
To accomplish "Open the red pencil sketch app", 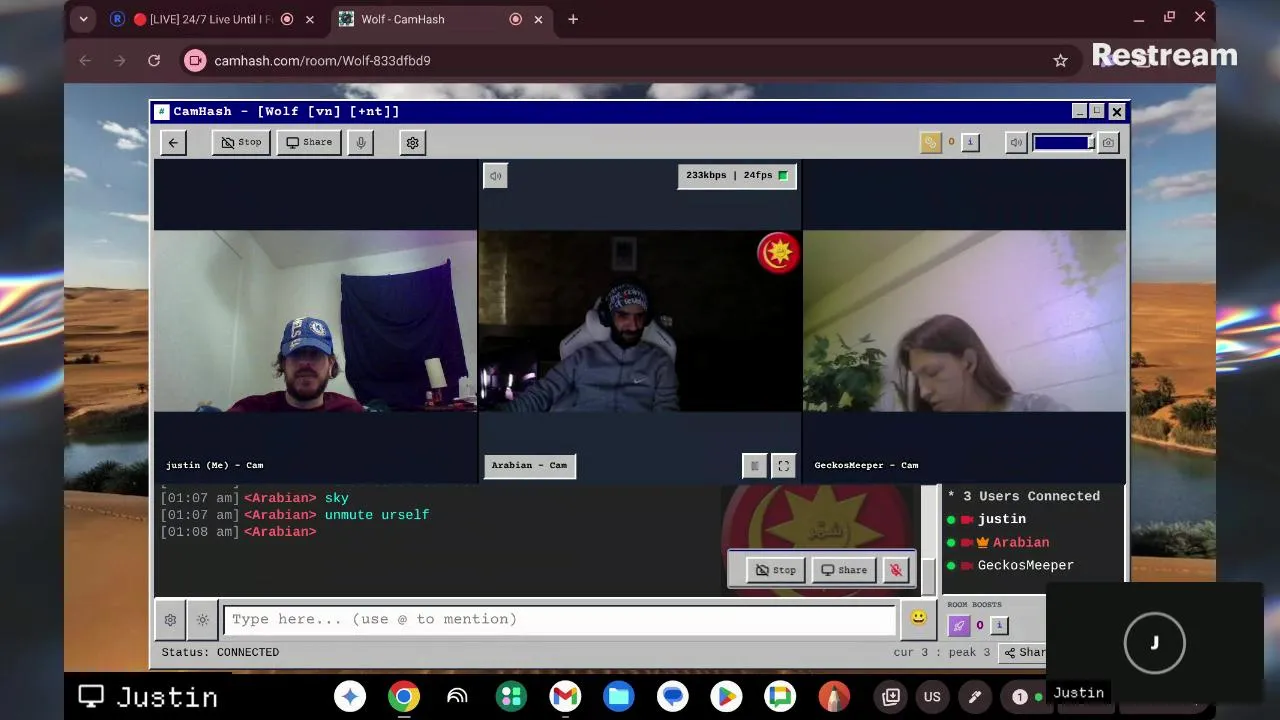I will (x=834, y=696).
